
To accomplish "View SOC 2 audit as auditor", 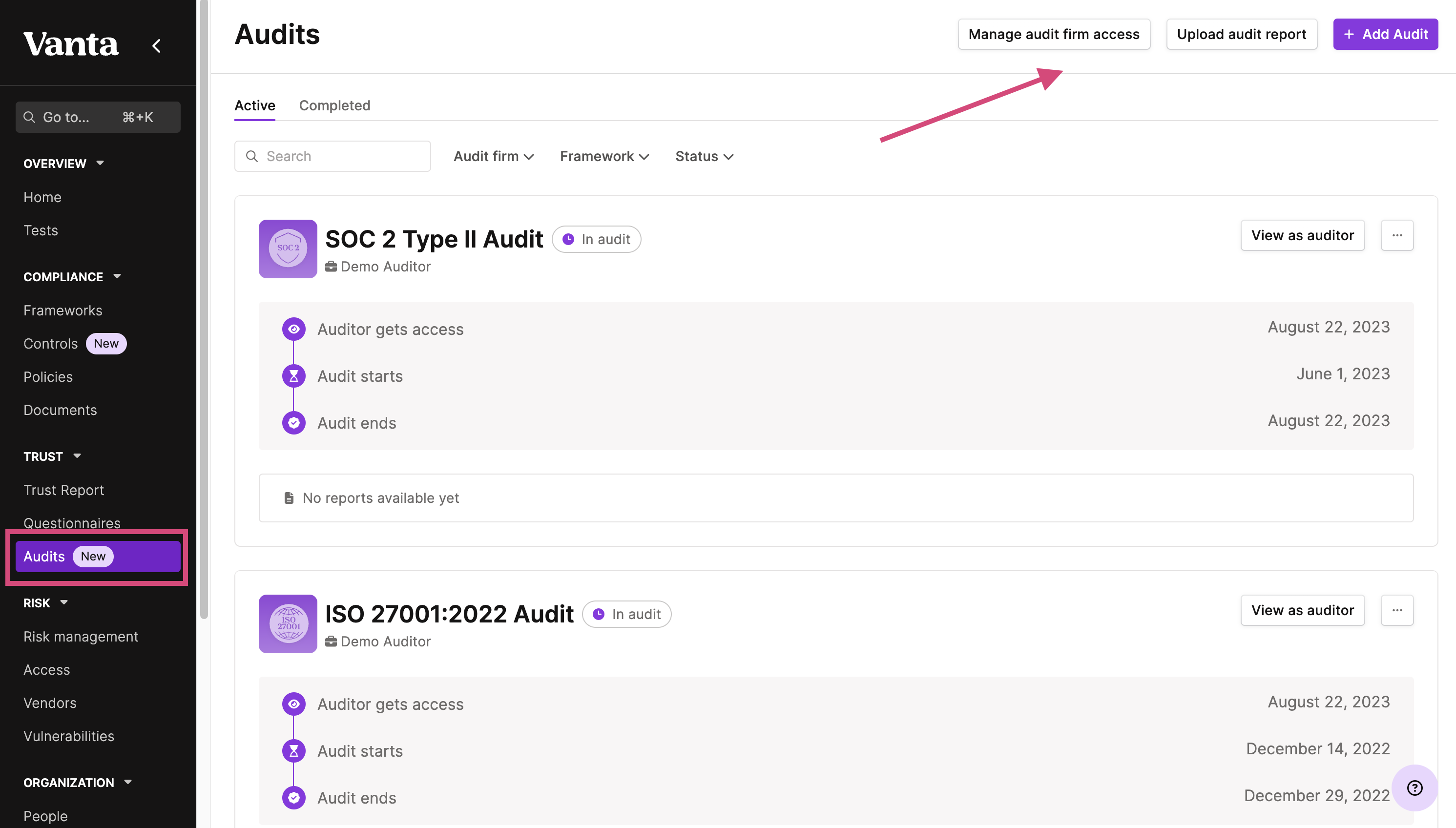I will point(1302,235).
